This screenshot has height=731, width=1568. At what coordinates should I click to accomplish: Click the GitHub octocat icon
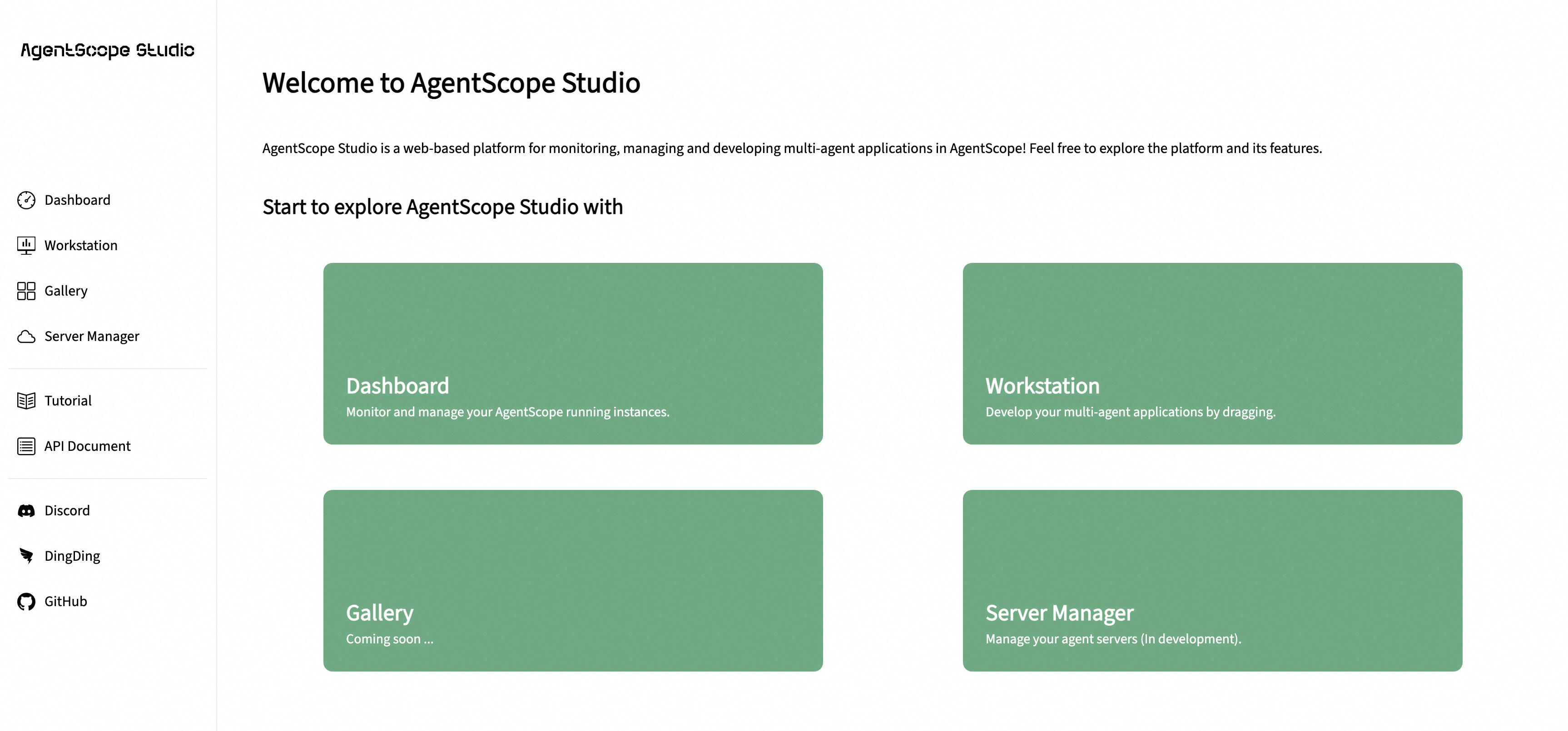[26, 601]
